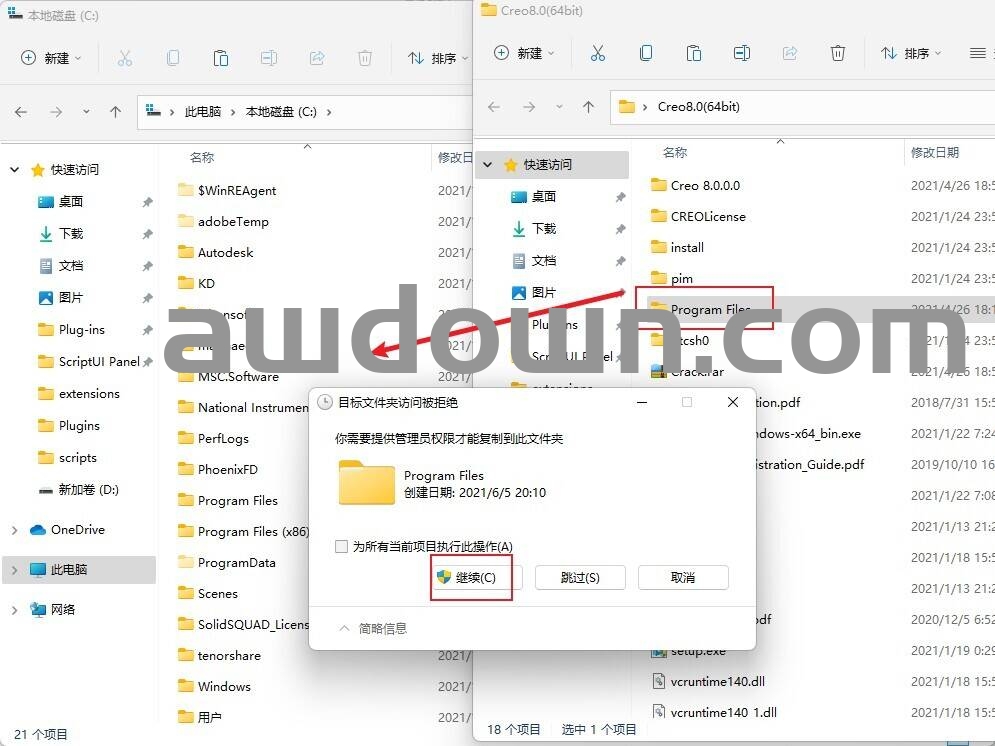Viewport: 995px width, 746px height.
Task: Open the Autodesk folder in C: drive
Action: (x=225, y=252)
